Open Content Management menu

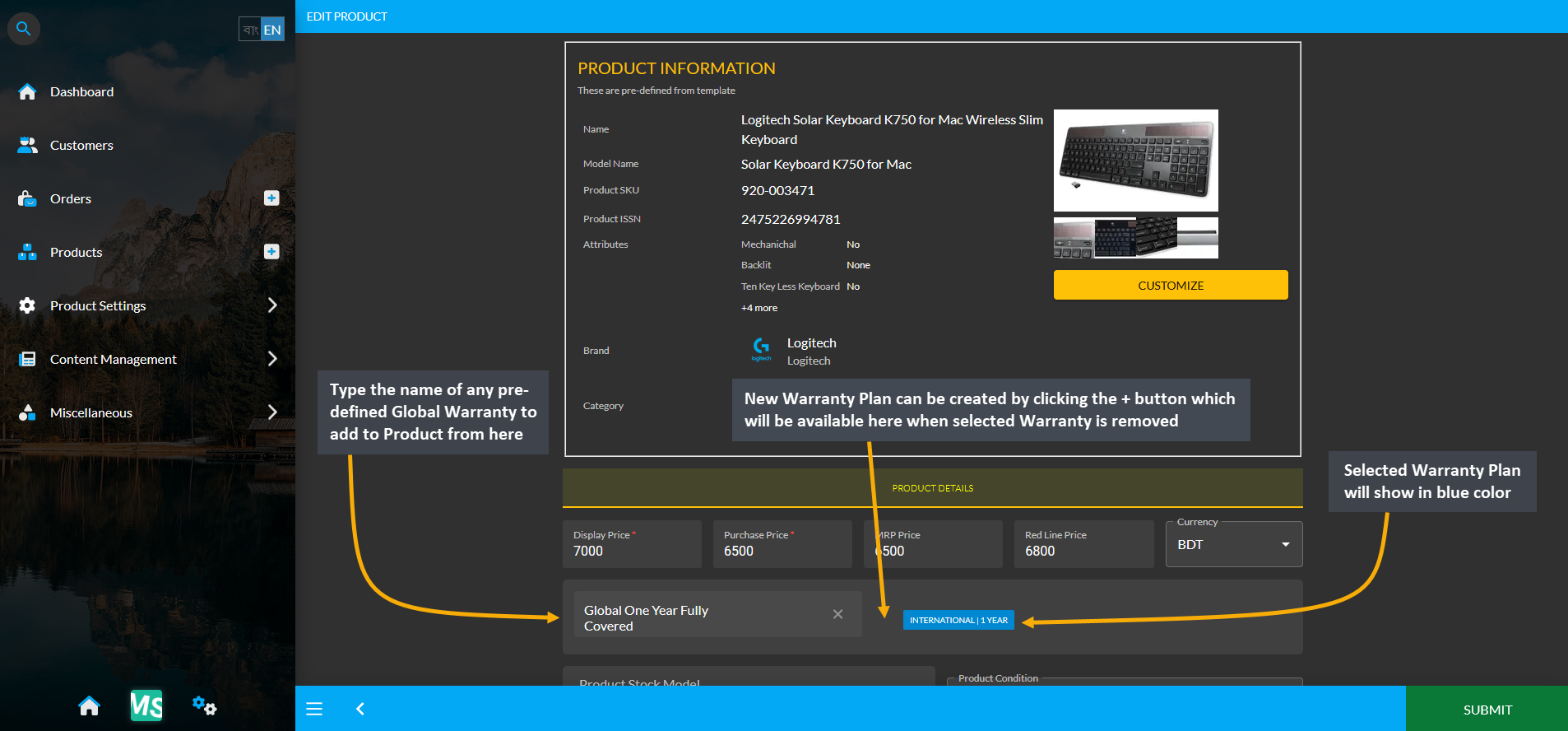(113, 359)
